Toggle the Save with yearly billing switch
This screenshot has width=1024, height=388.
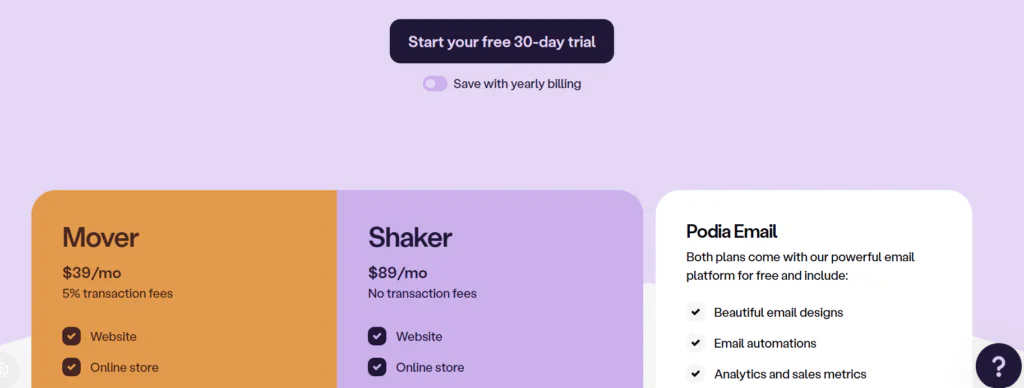pyautogui.click(x=435, y=84)
